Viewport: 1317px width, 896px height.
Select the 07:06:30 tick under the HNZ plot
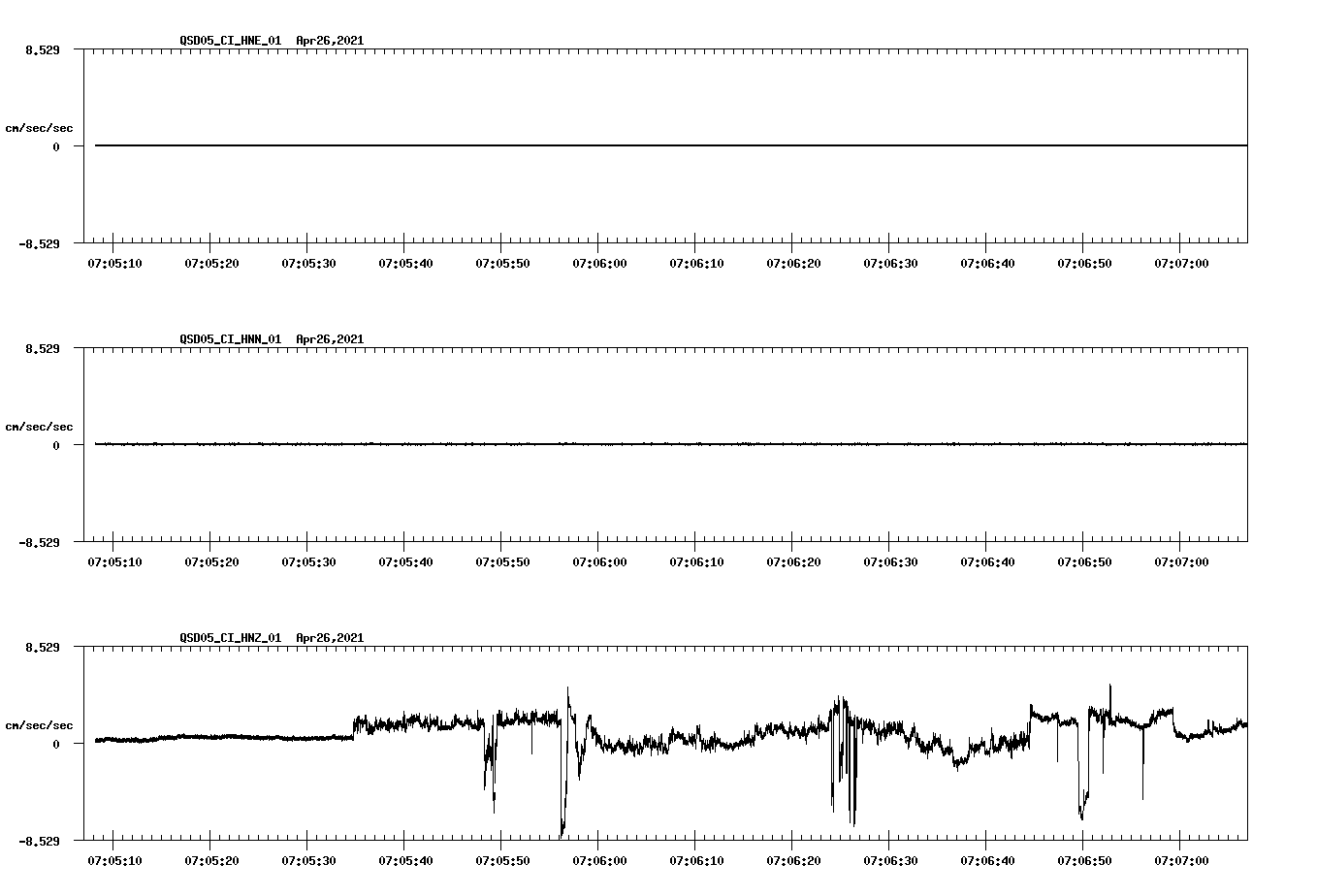[889, 859]
